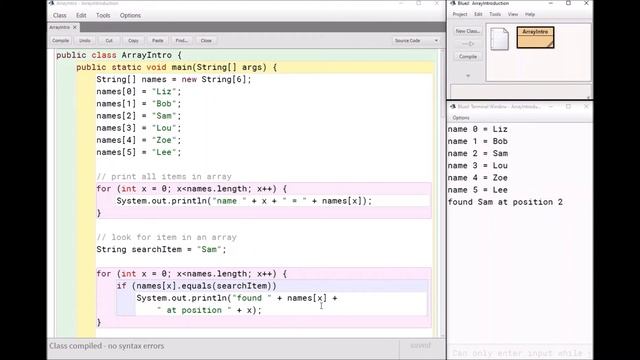Click the Undo toolbar button
The image size is (640, 360).
84,41
